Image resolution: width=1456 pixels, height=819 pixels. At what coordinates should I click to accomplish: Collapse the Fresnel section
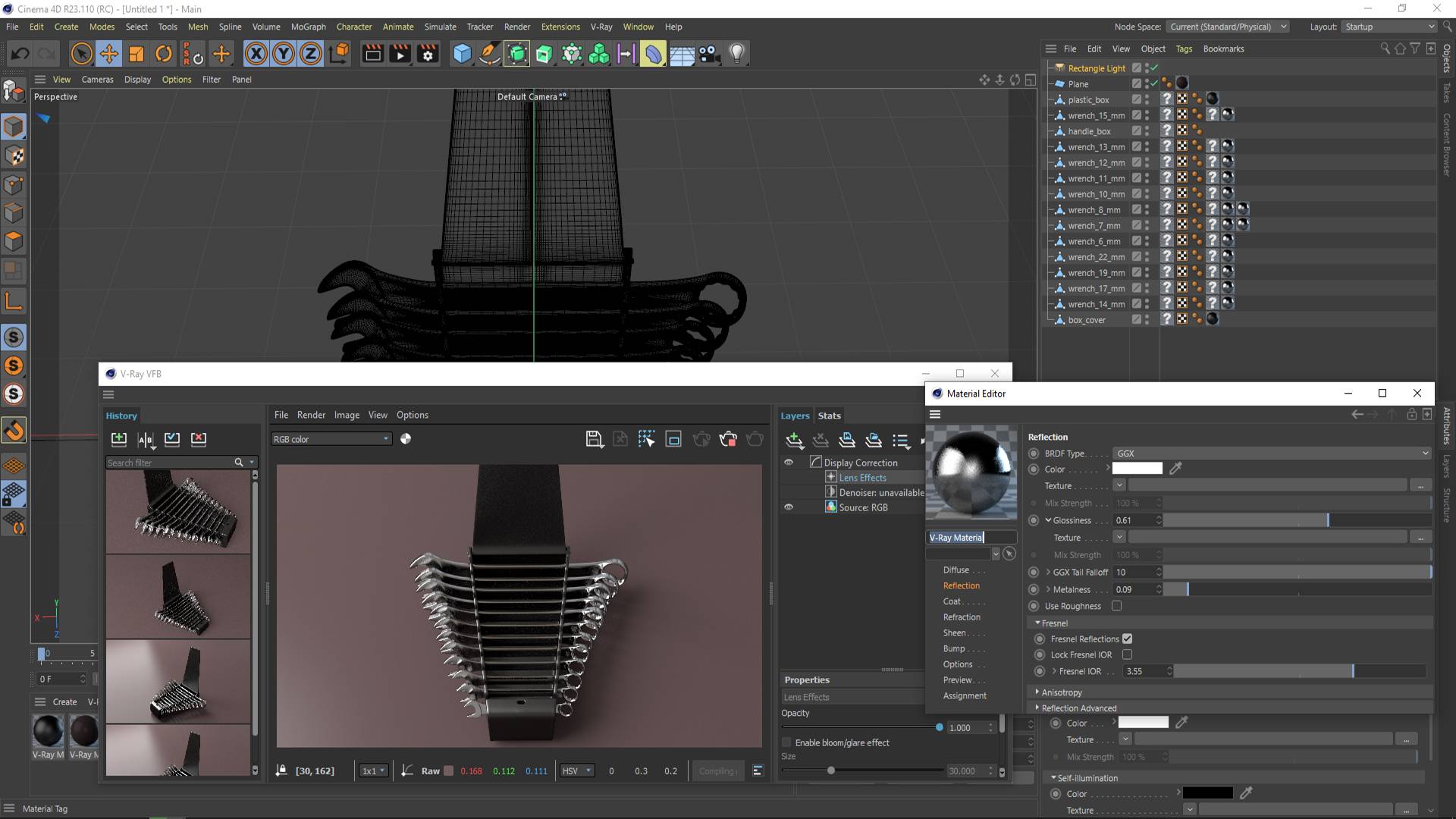[1053, 623]
